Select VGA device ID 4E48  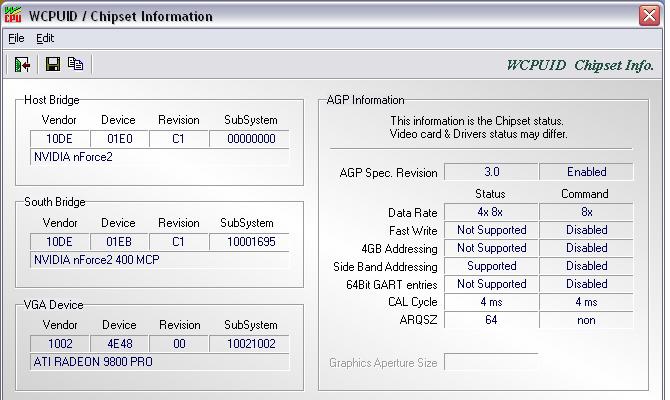pos(119,344)
